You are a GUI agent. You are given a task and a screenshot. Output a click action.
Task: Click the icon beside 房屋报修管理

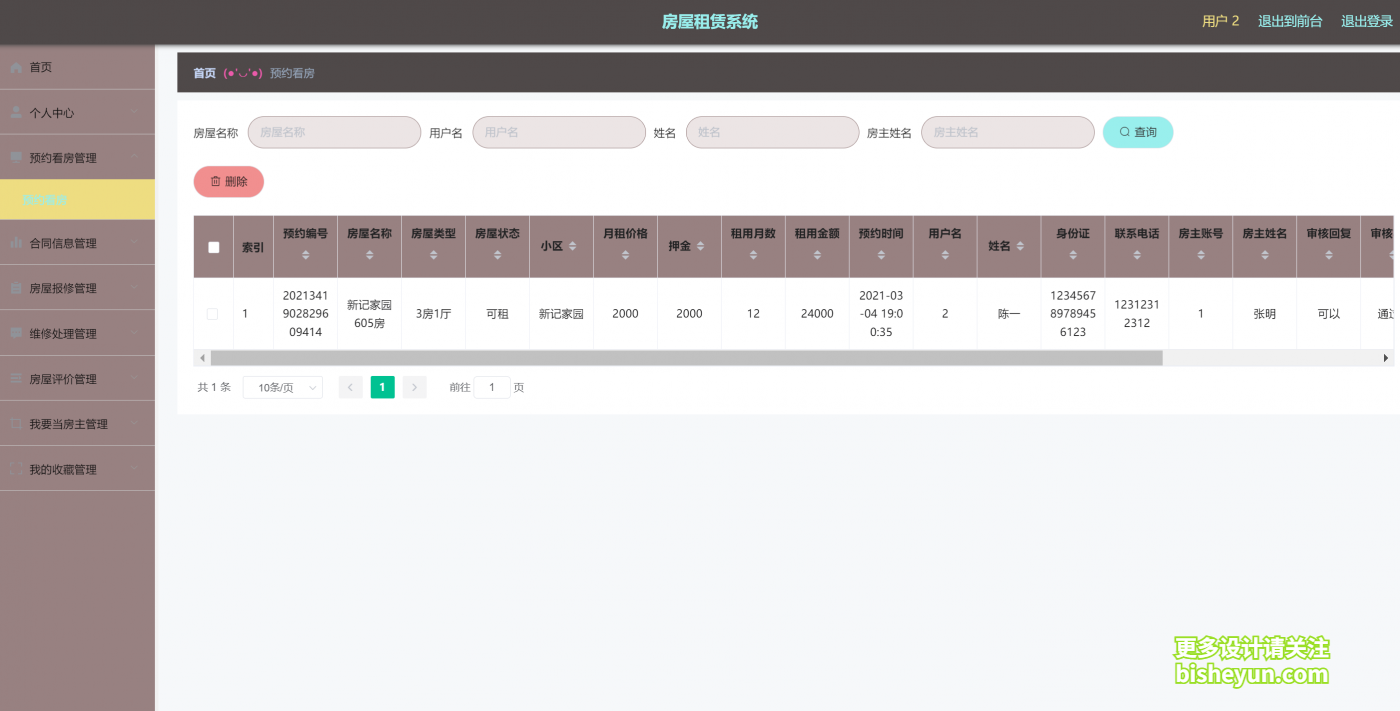(x=16, y=288)
